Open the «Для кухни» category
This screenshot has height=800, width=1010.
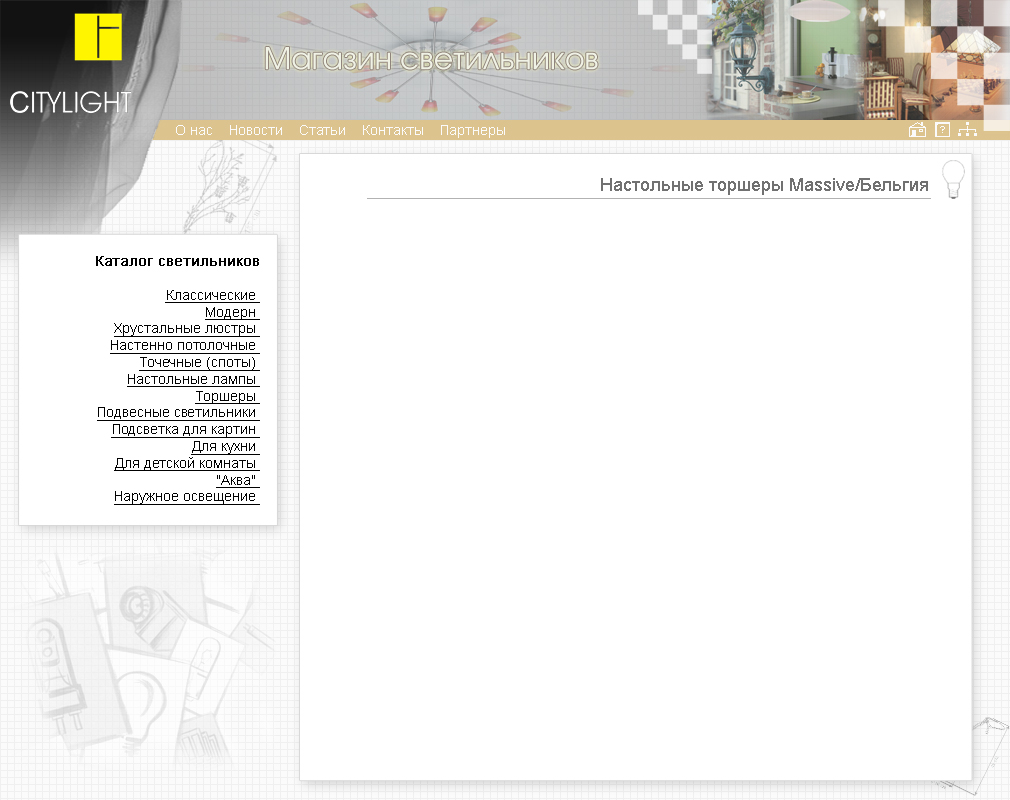[224, 446]
